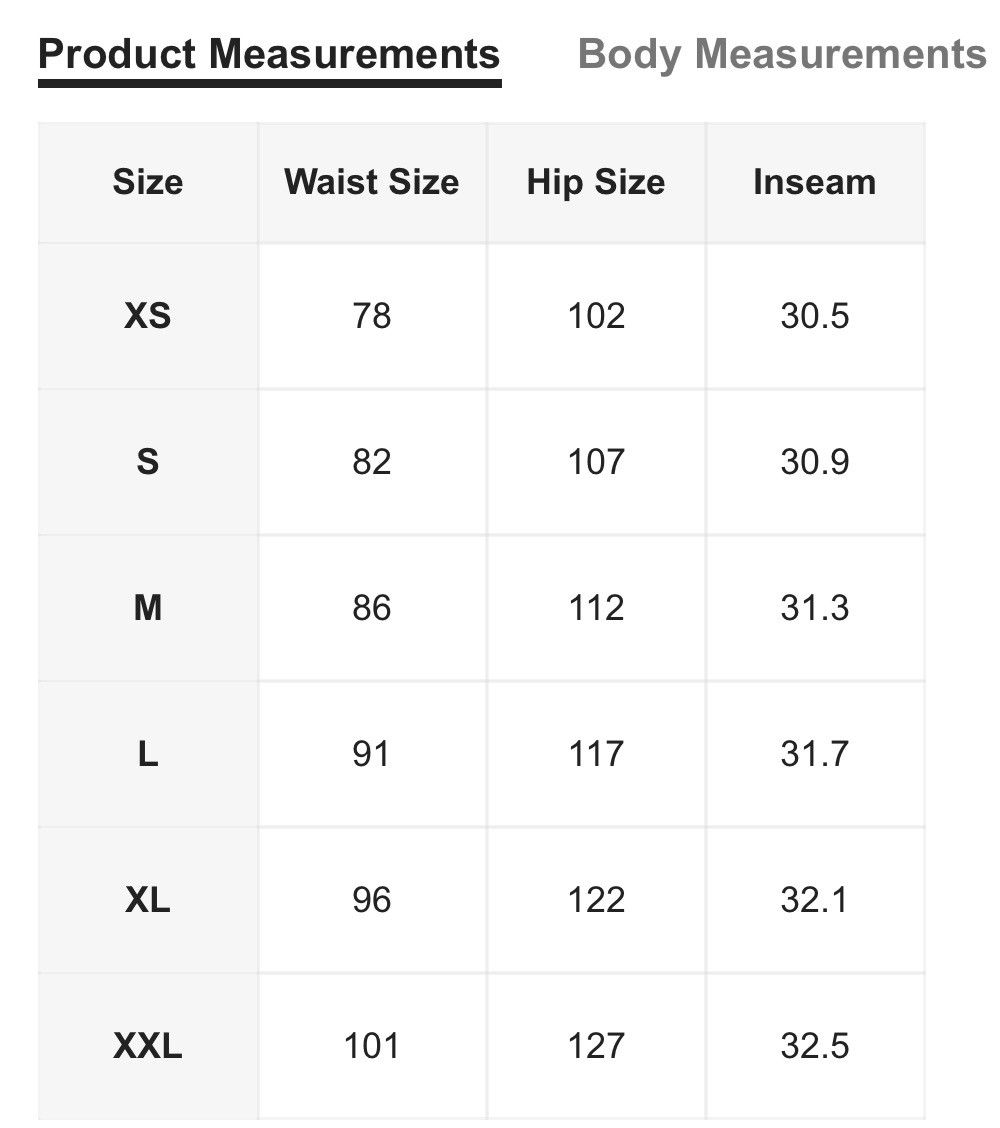Click the Waist Size column header
The image size is (1000, 1128).
pyautogui.click(x=371, y=182)
